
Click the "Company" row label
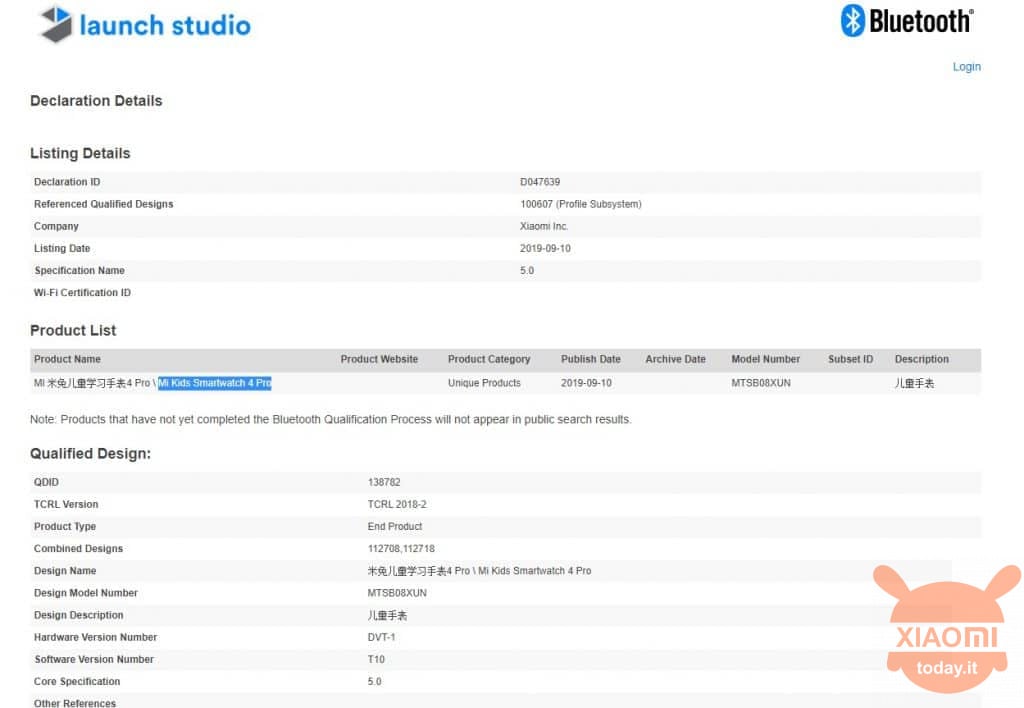pyautogui.click(x=56, y=226)
